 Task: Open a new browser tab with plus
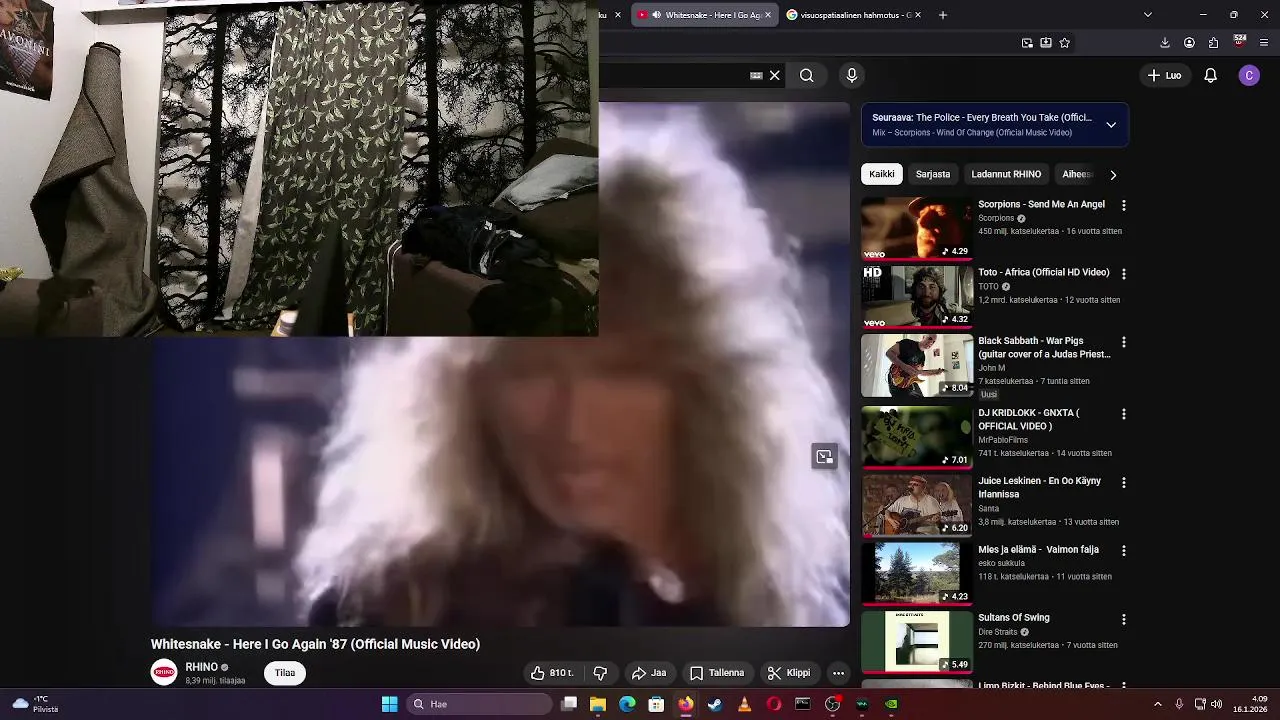pyautogui.click(x=942, y=15)
